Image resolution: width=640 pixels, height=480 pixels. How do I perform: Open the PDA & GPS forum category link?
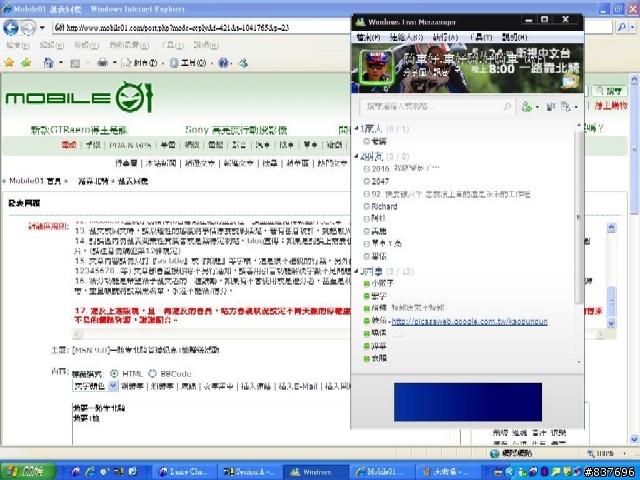130,145
